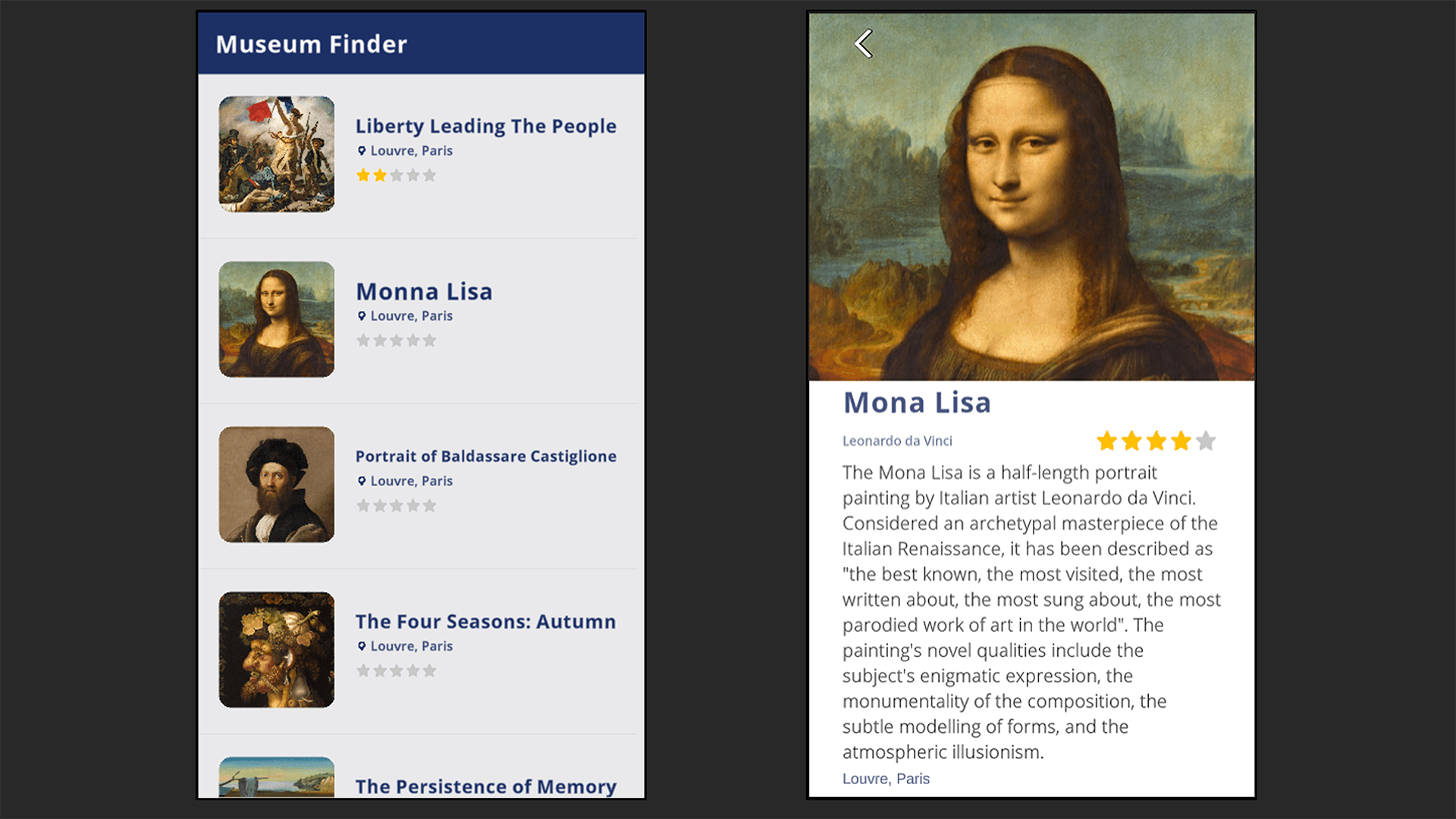
Task: Rate The Four Seasons: Autumn three stars
Action: 397,671
